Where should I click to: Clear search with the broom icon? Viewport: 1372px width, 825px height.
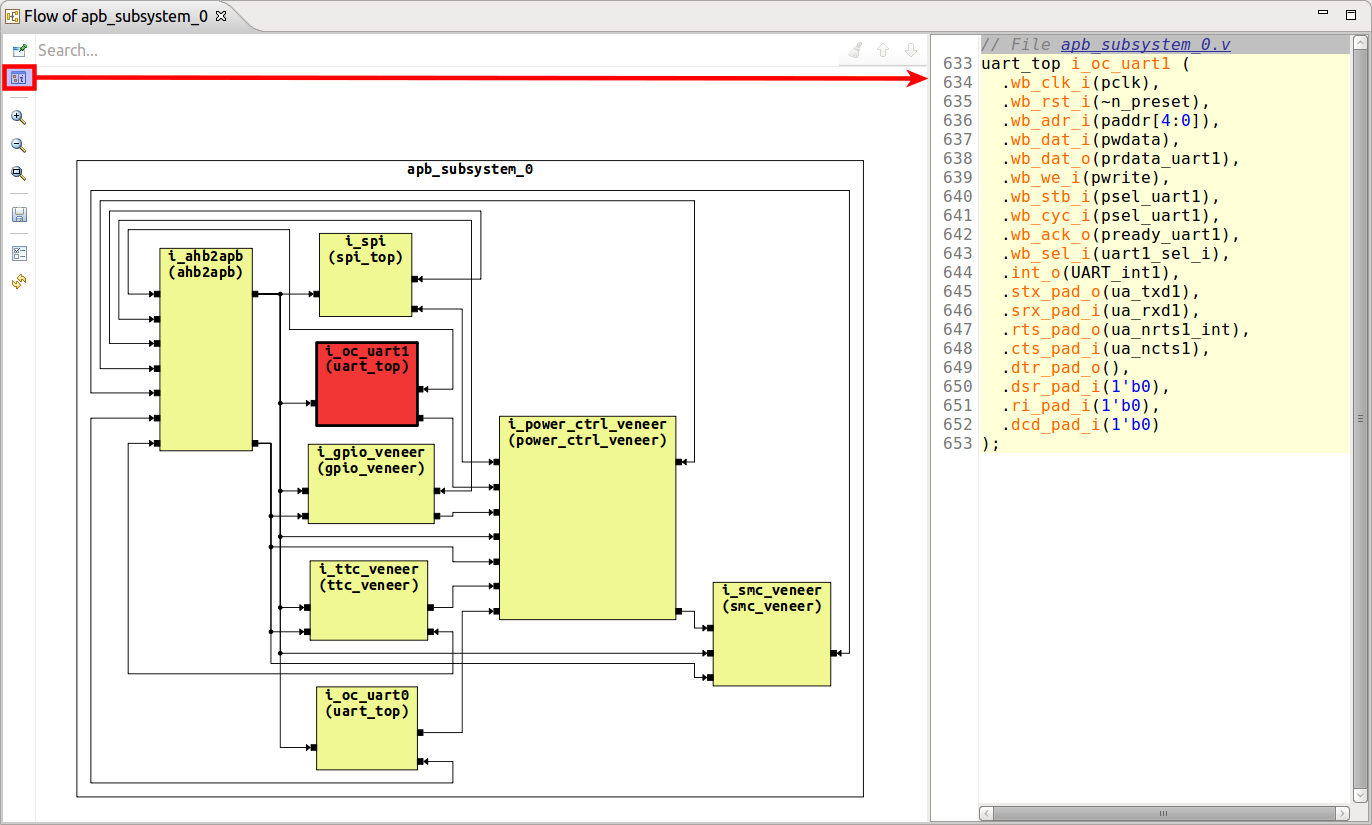click(x=855, y=49)
